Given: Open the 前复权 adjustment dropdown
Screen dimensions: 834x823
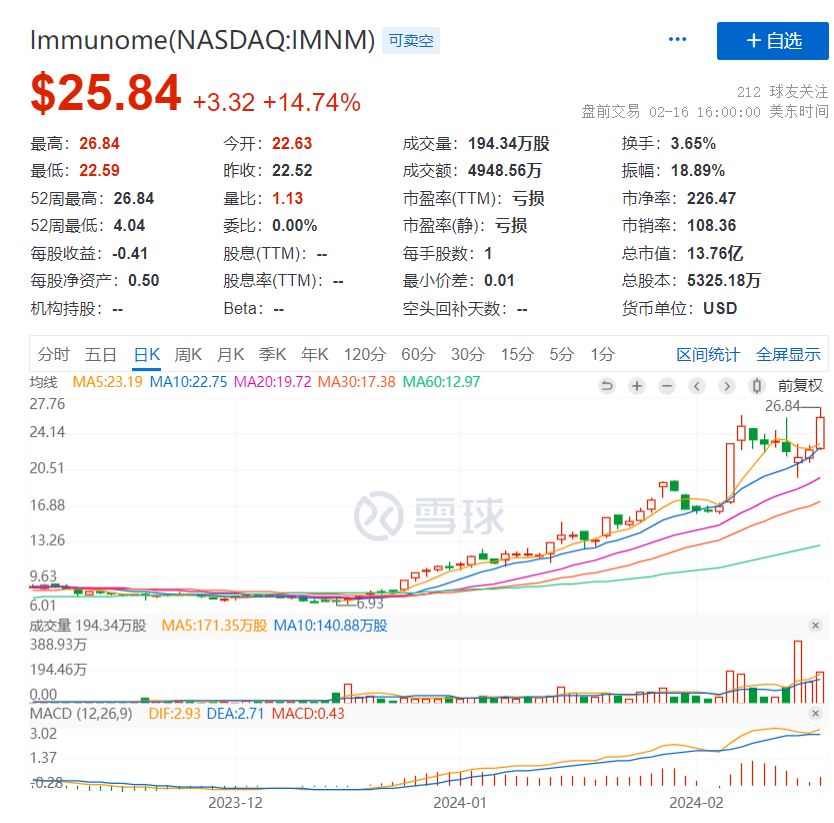Looking at the screenshot, I should tap(800, 386).
